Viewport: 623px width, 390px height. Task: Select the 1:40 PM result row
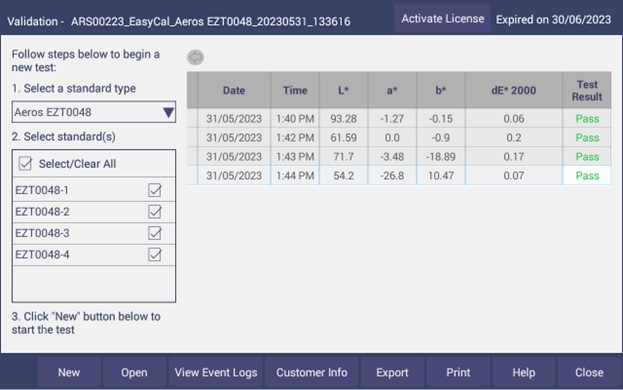pyautogui.click(x=399, y=118)
